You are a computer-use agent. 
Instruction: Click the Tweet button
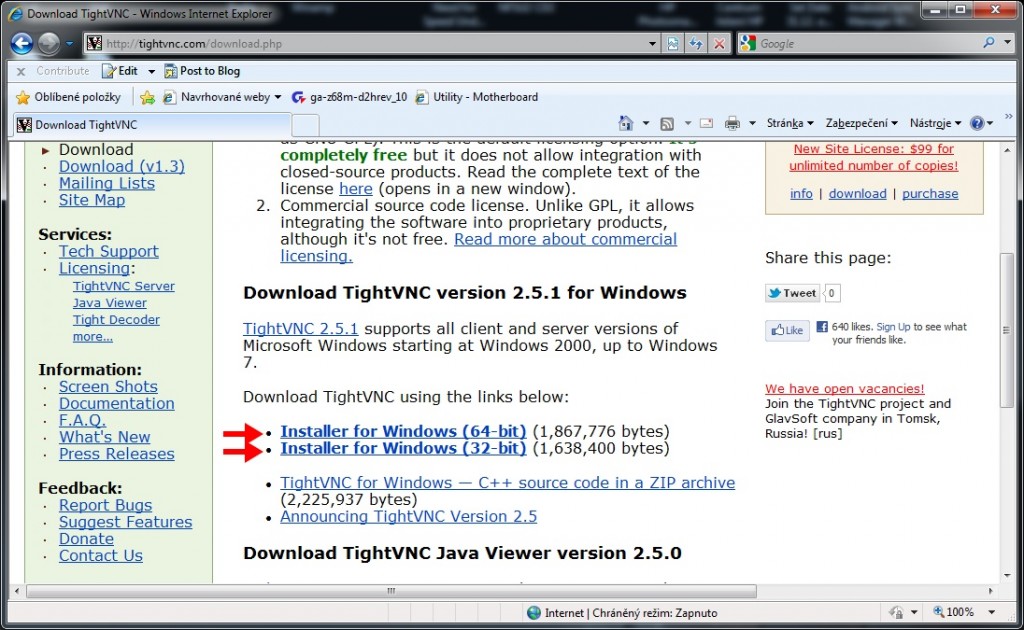click(793, 293)
